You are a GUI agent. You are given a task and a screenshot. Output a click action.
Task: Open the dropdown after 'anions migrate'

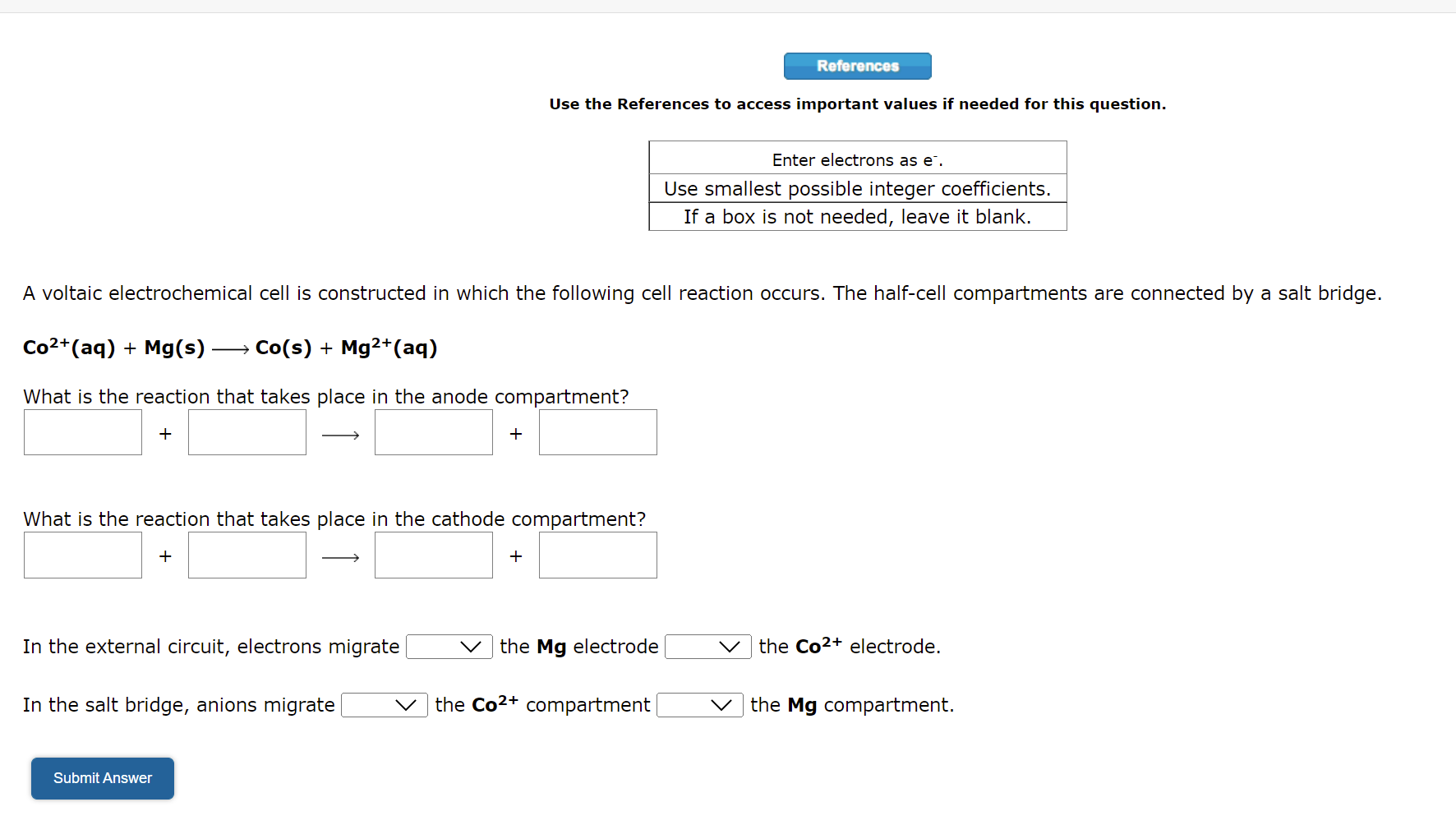384,705
